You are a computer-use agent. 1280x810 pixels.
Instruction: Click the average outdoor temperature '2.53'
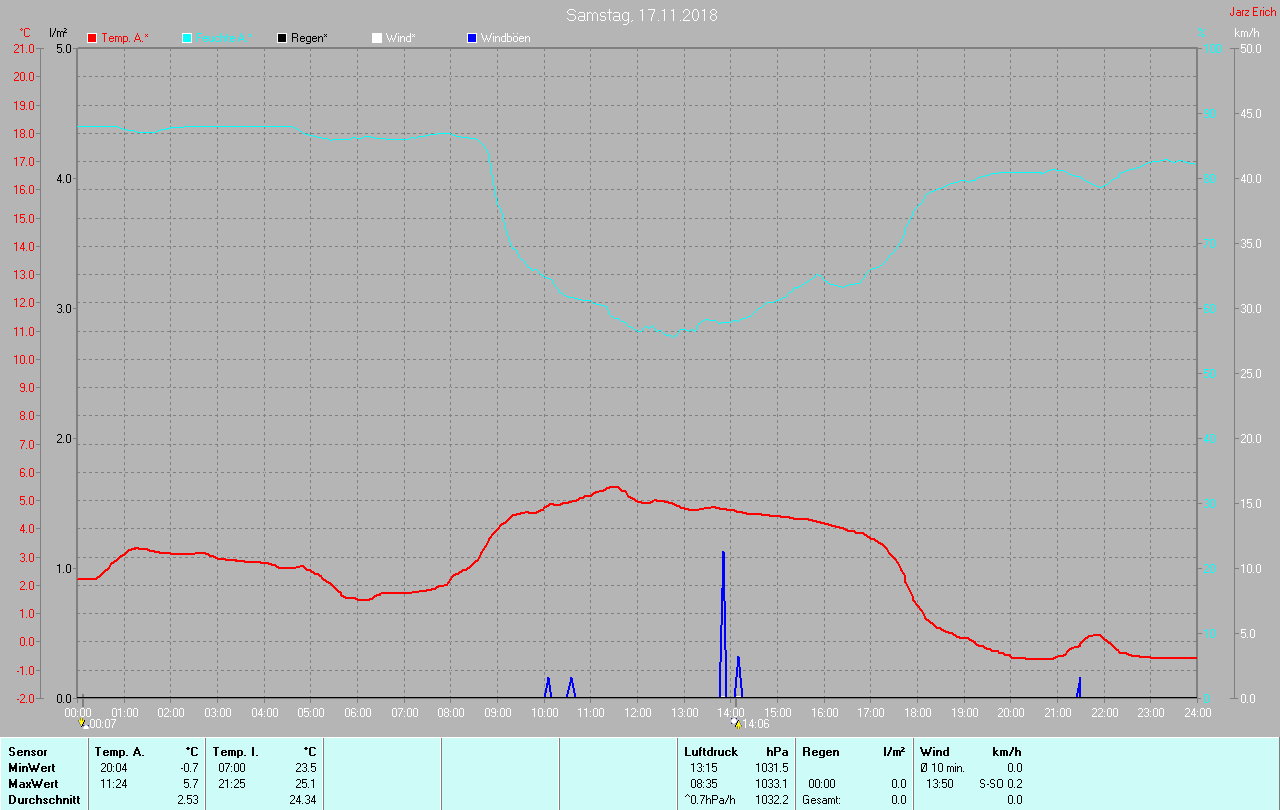[x=188, y=799]
